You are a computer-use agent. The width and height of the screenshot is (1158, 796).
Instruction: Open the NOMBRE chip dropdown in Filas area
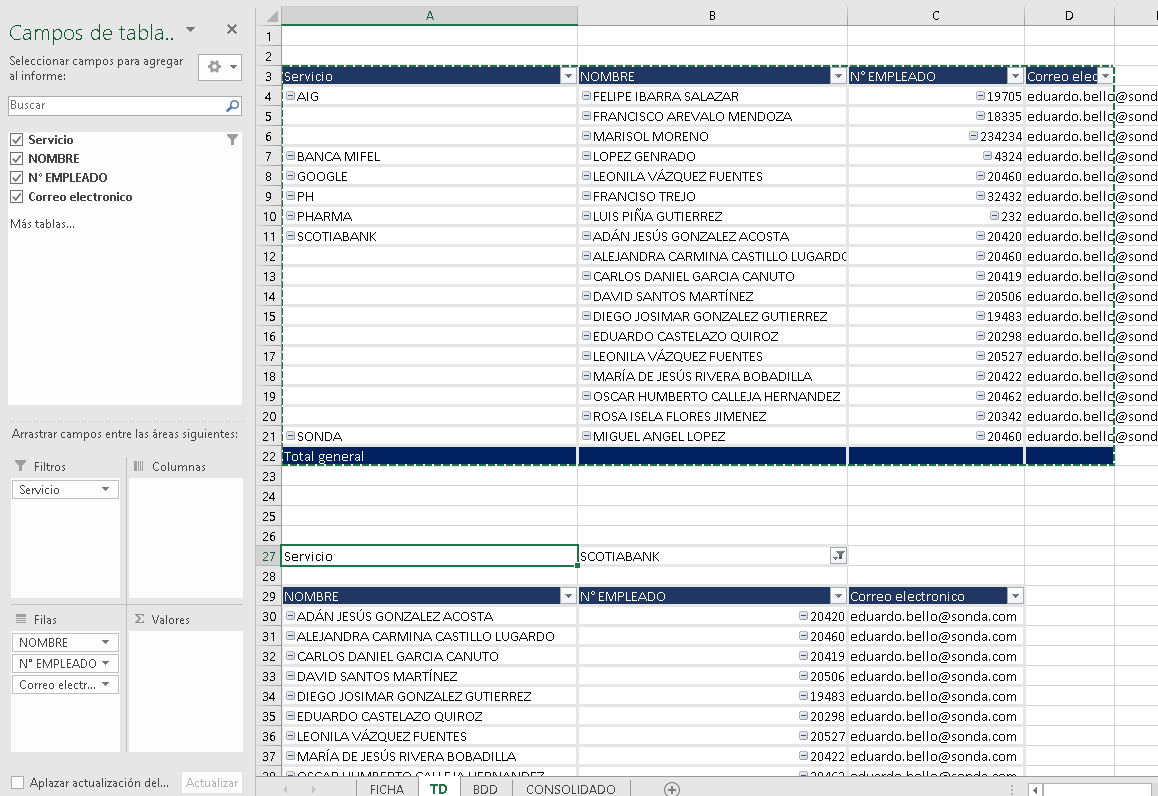(x=106, y=642)
